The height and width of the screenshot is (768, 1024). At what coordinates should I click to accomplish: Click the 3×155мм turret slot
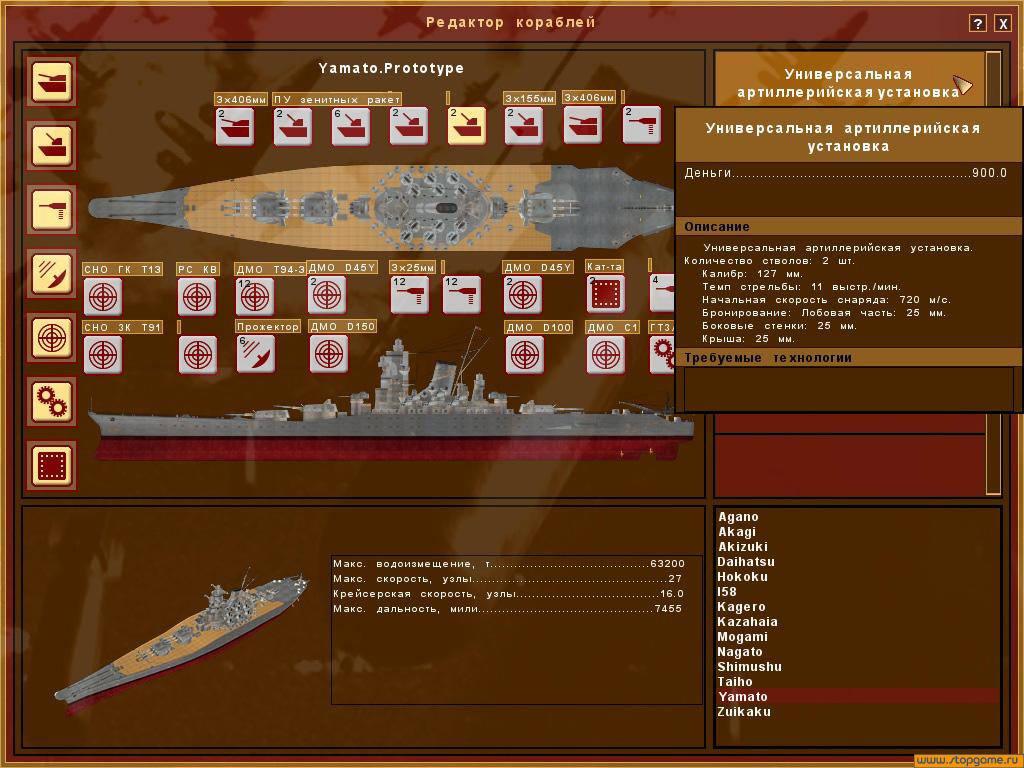(523, 126)
